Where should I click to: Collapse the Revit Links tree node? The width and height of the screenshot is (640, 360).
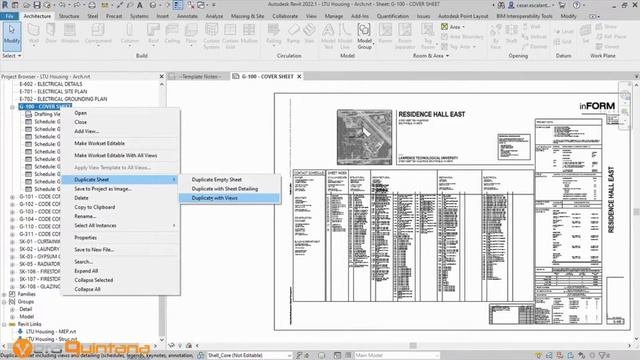[4, 324]
